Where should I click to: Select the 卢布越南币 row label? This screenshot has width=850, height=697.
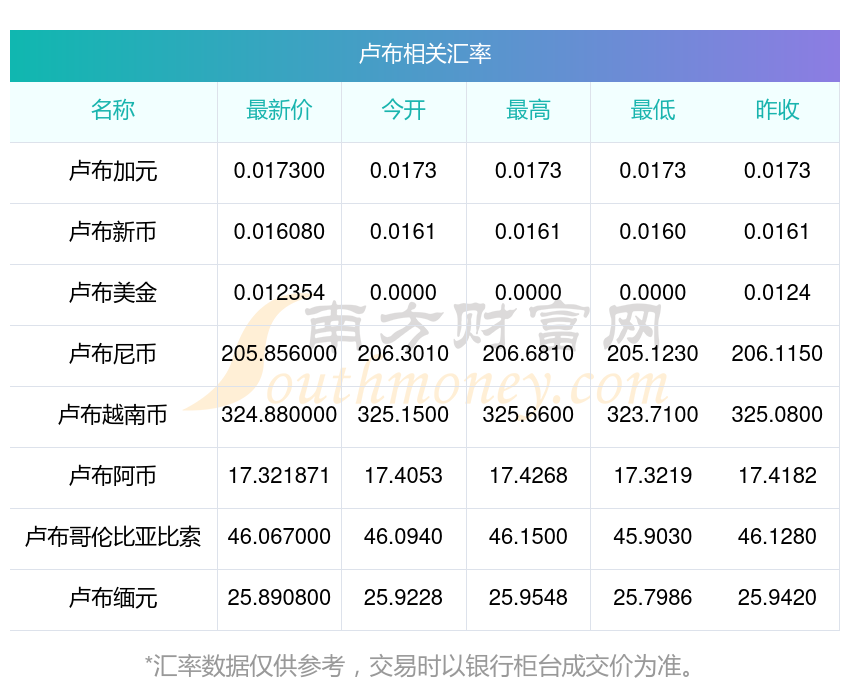point(113,415)
